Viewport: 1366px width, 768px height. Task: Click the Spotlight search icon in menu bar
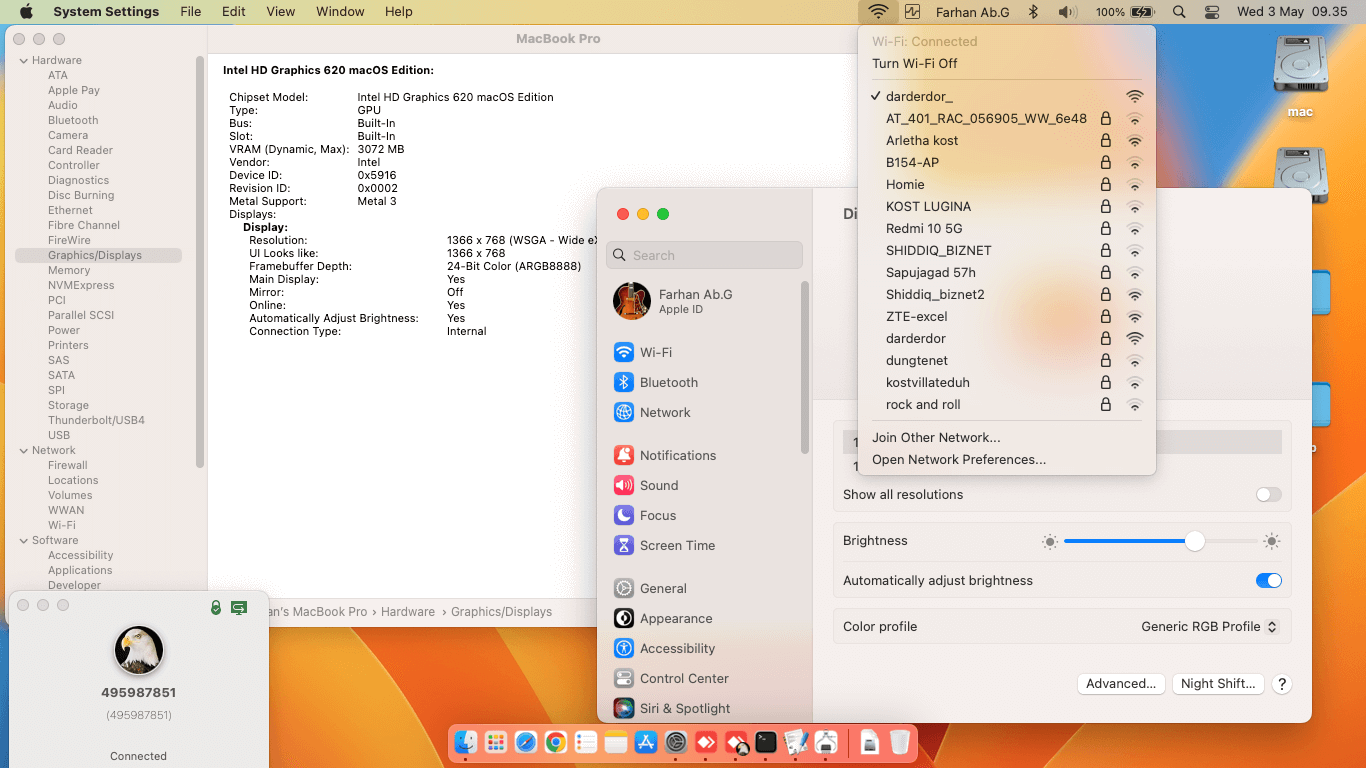coord(1179,12)
